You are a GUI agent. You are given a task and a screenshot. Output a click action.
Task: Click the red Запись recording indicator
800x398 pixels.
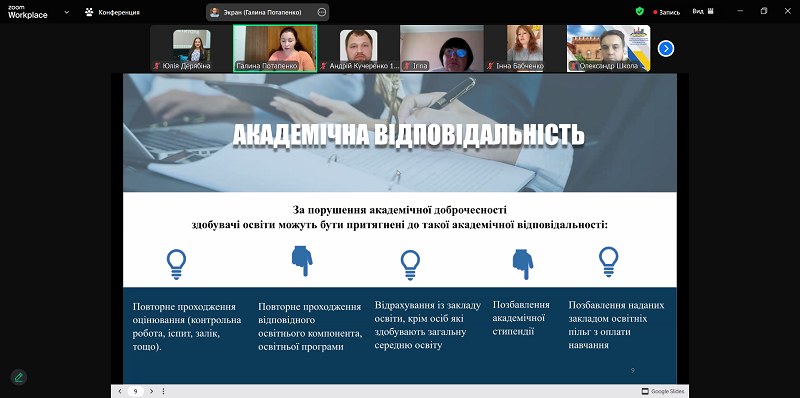pyautogui.click(x=666, y=12)
